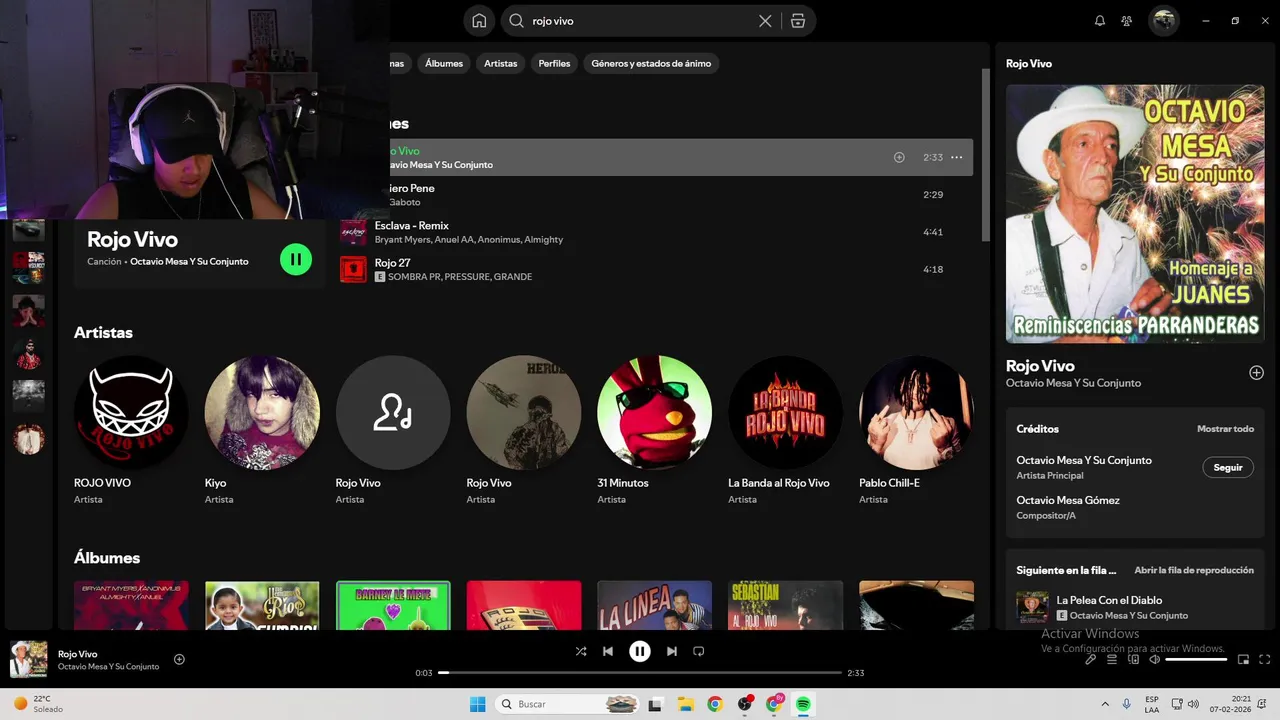Play the Esclava - Remix song row
The height and width of the screenshot is (720, 1280).
[x=656, y=232]
